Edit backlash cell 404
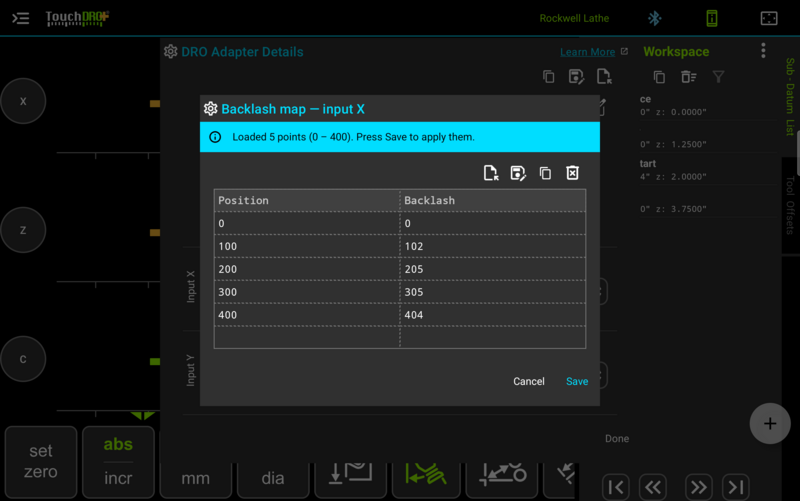The image size is (800, 501). click(x=493, y=315)
